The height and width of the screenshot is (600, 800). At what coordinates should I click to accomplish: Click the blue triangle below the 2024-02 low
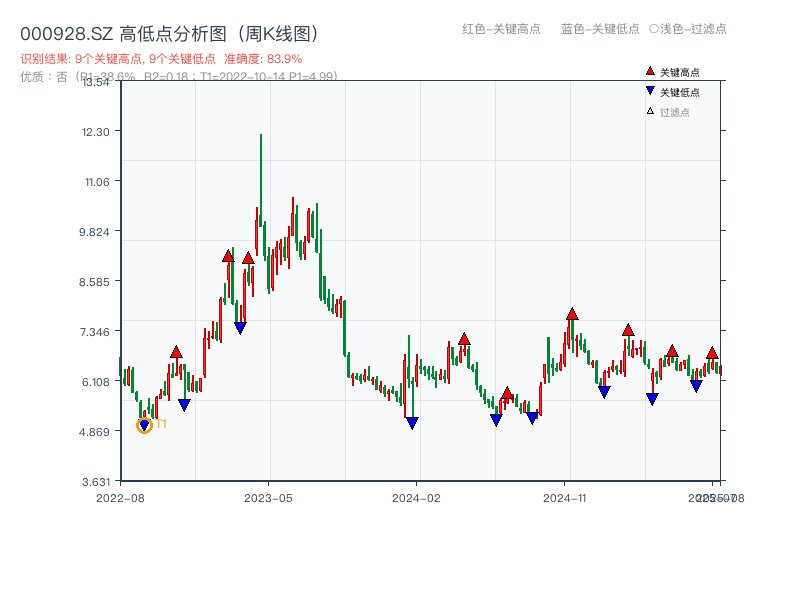click(x=411, y=424)
